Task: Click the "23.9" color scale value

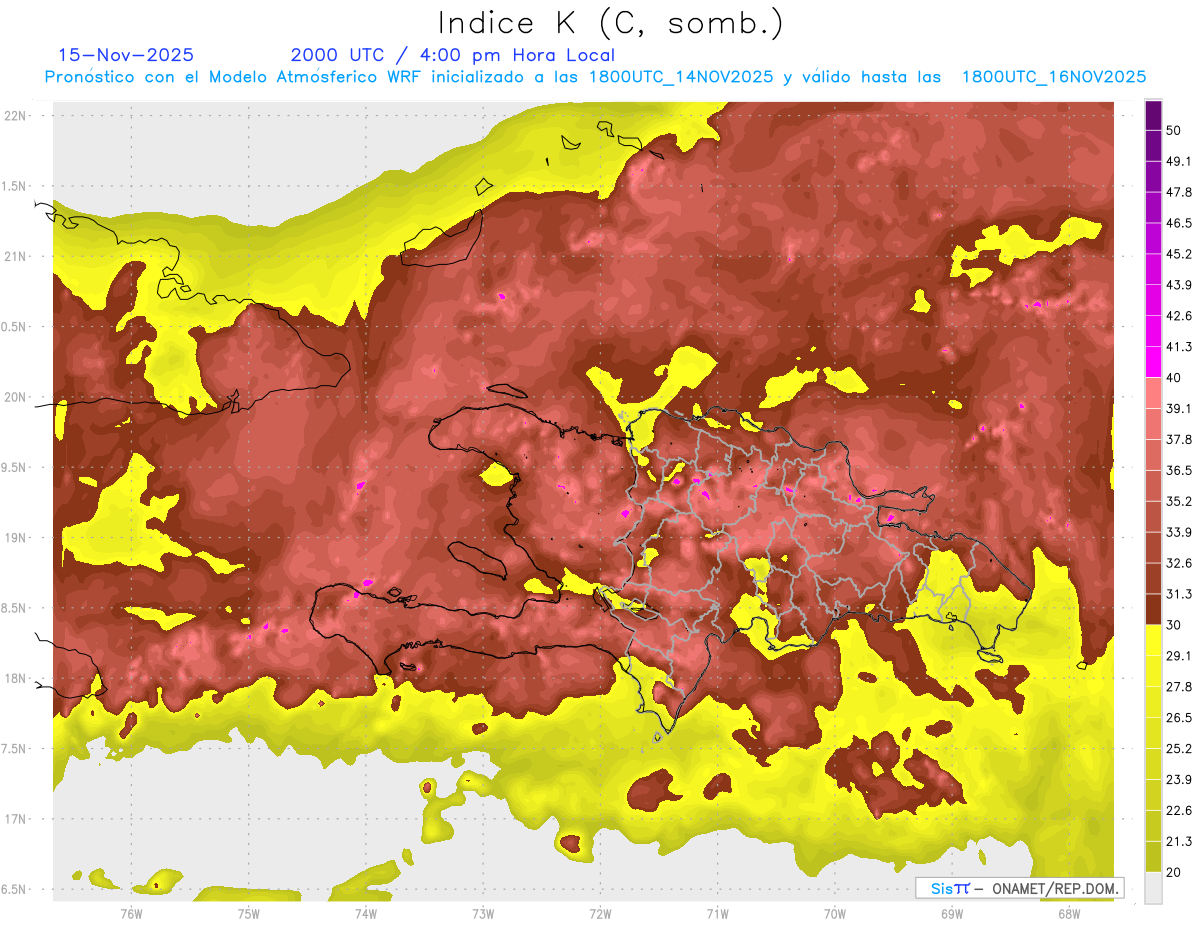Action: (1179, 780)
